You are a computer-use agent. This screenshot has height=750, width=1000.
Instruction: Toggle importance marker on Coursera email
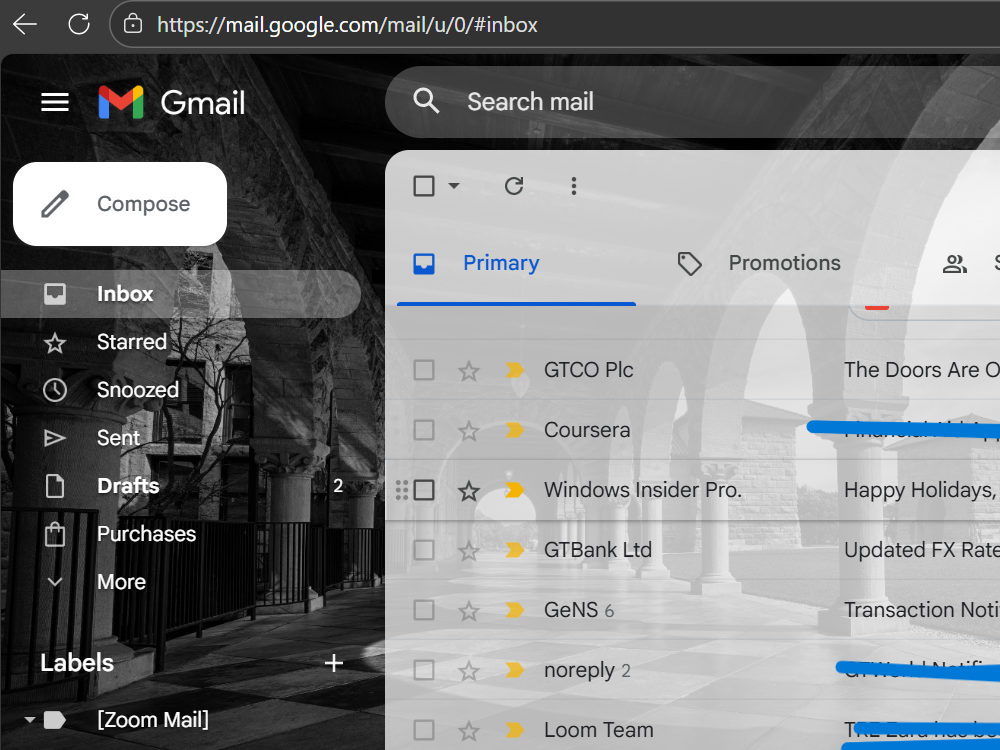tap(514, 430)
